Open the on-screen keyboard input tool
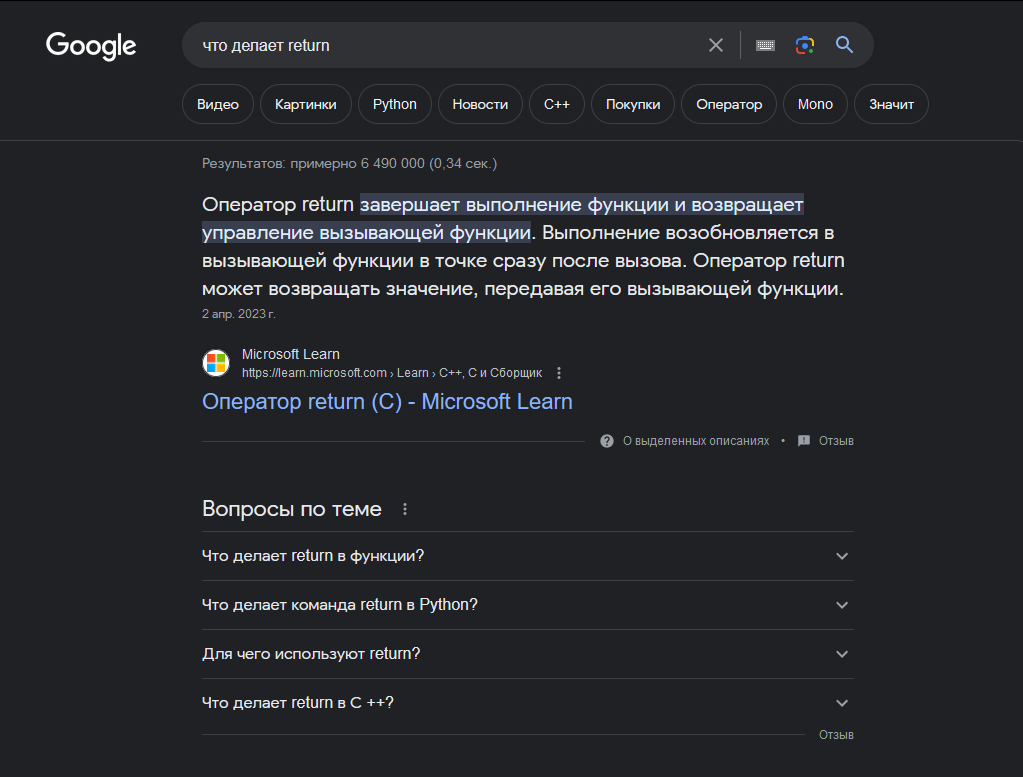This screenshot has height=777, width=1023. [765, 45]
